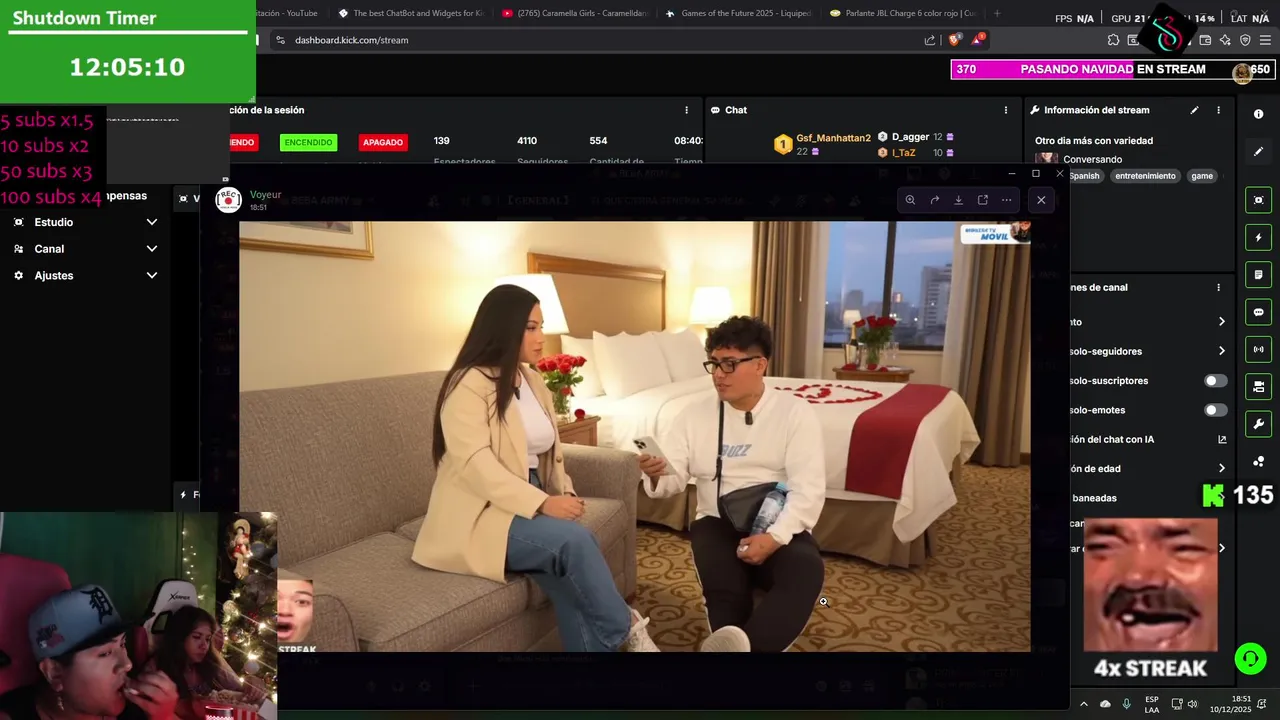This screenshot has height=720, width=1280.
Task: Open the Brave shields icon
Action: coord(954,40)
